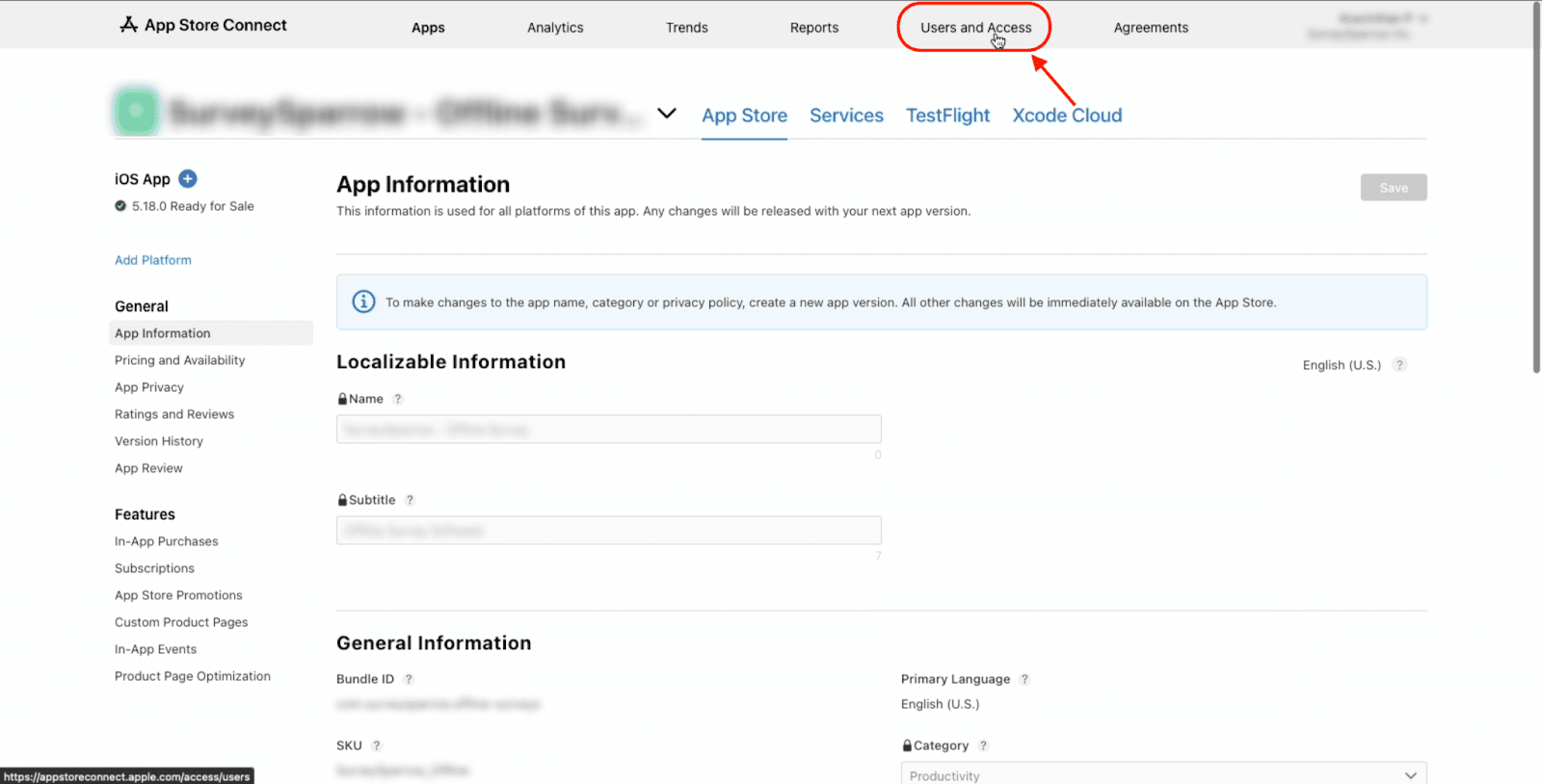
Task: Click the help icon beside Bundle ID
Action: point(409,679)
